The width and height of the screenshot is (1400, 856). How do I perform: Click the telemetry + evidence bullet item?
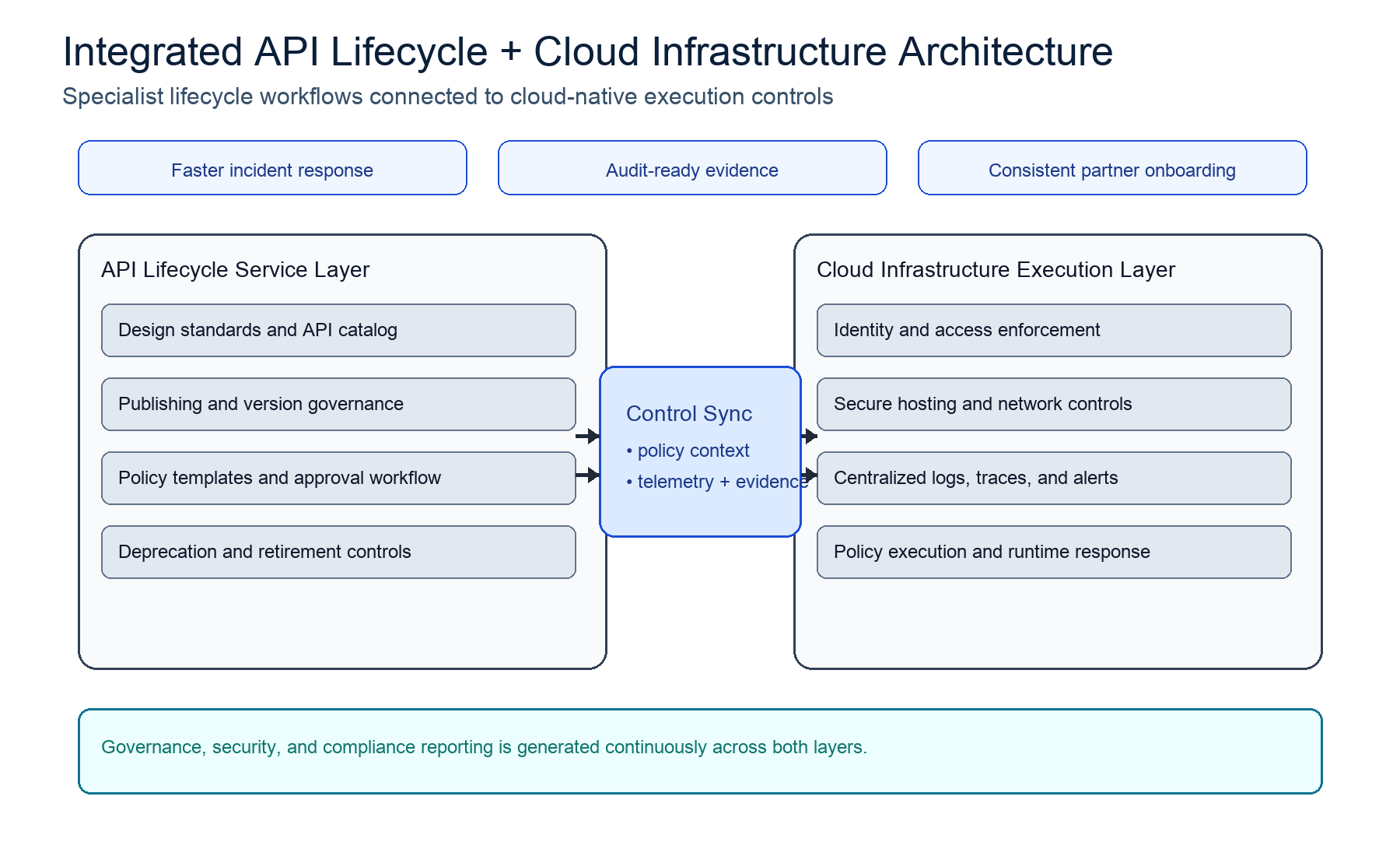tap(714, 482)
